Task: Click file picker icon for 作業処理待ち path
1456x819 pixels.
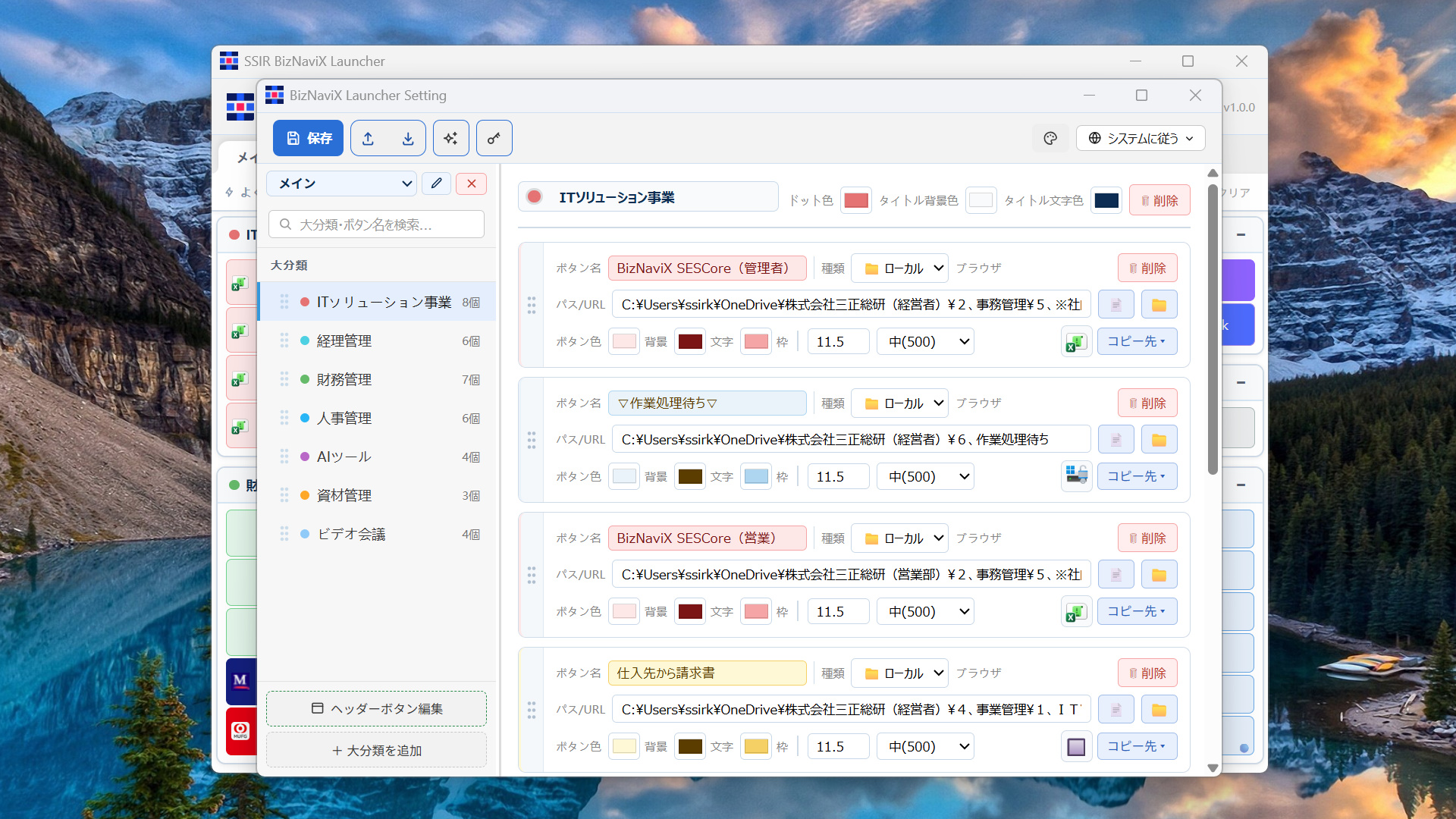Action: coord(1116,439)
